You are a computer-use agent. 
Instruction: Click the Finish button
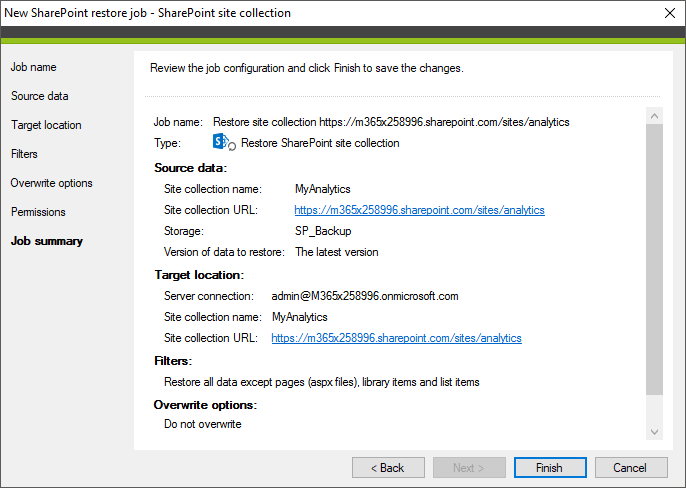pyautogui.click(x=550, y=468)
